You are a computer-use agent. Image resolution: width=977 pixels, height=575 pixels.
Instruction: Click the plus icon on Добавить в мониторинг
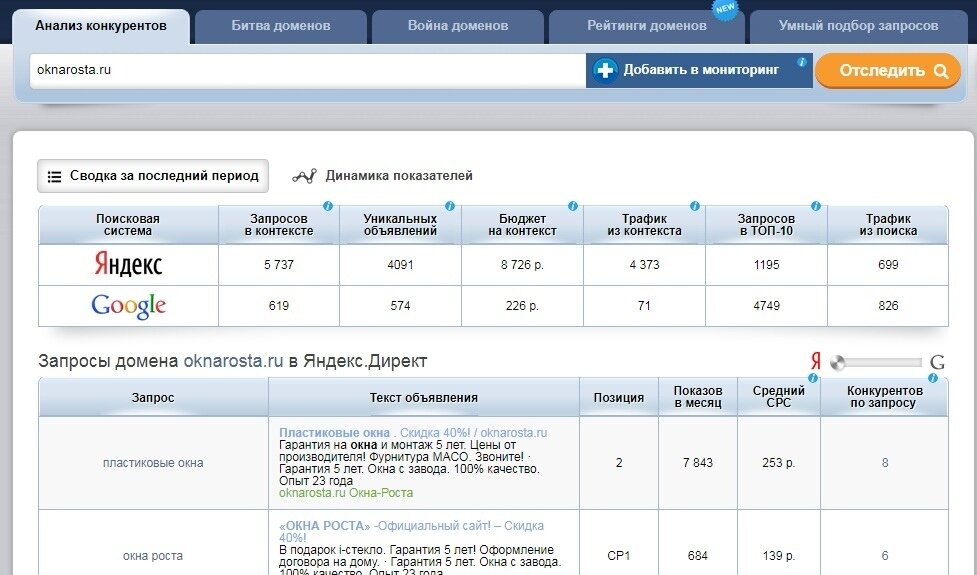coord(605,70)
